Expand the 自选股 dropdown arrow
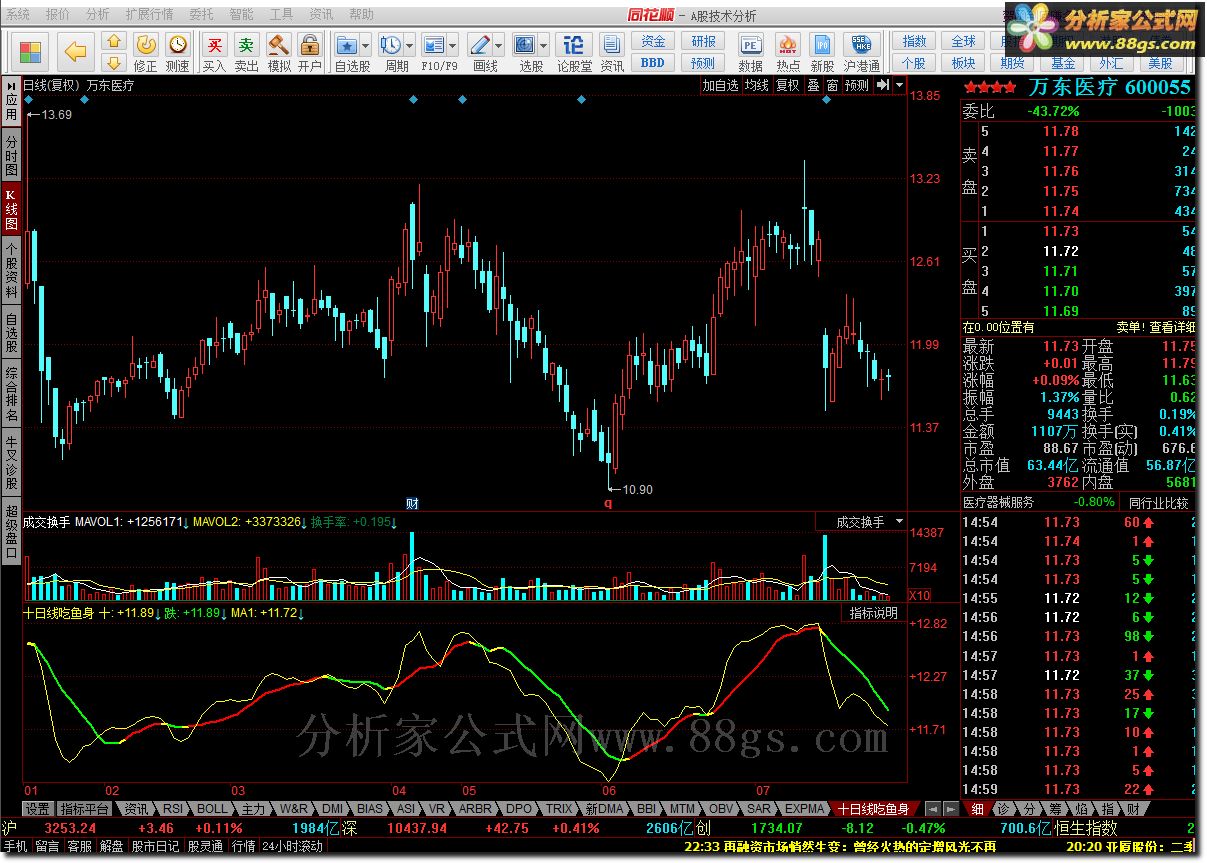1207x863 pixels. (x=366, y=45)
